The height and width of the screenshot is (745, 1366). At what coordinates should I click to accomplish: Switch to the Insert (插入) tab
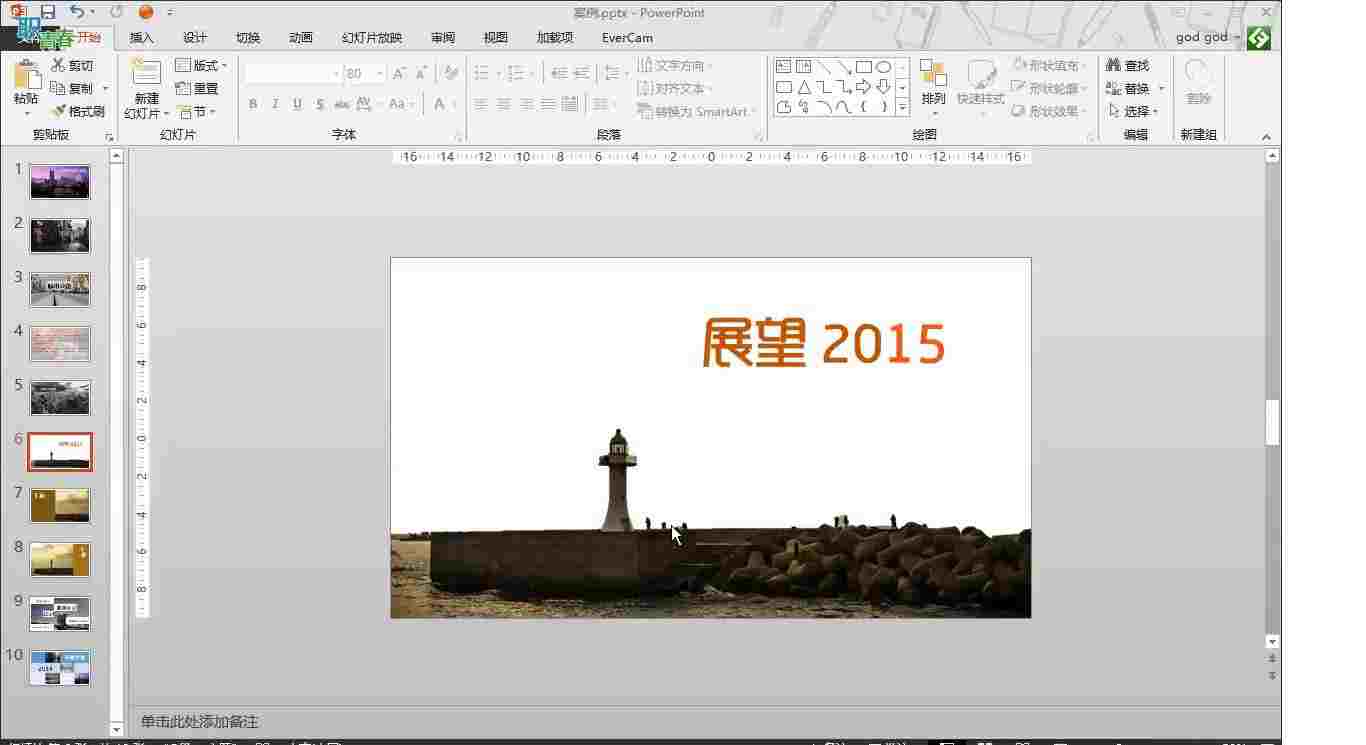(x=142, y=37)
